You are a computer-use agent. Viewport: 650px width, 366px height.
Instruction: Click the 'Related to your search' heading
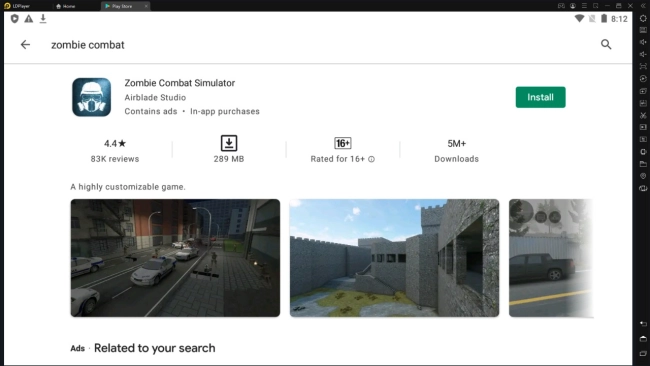[x=155, y=348]
